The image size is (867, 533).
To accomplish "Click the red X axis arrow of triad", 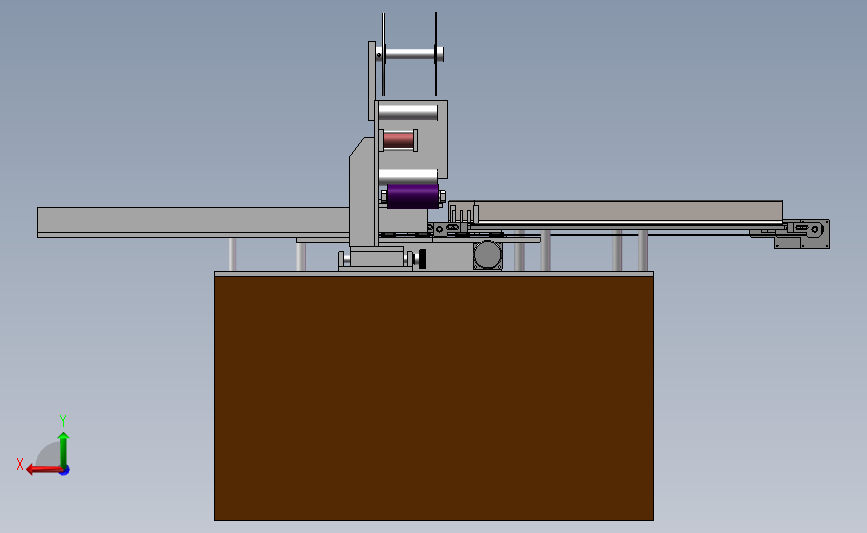I will click(x=44, y=470).
